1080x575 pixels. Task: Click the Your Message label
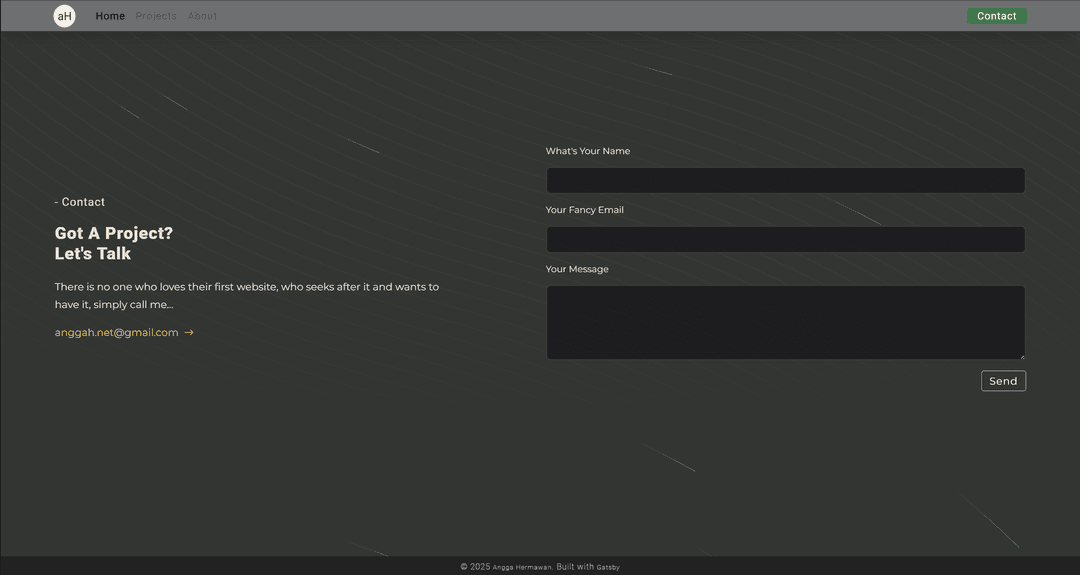tap(577, 269)
